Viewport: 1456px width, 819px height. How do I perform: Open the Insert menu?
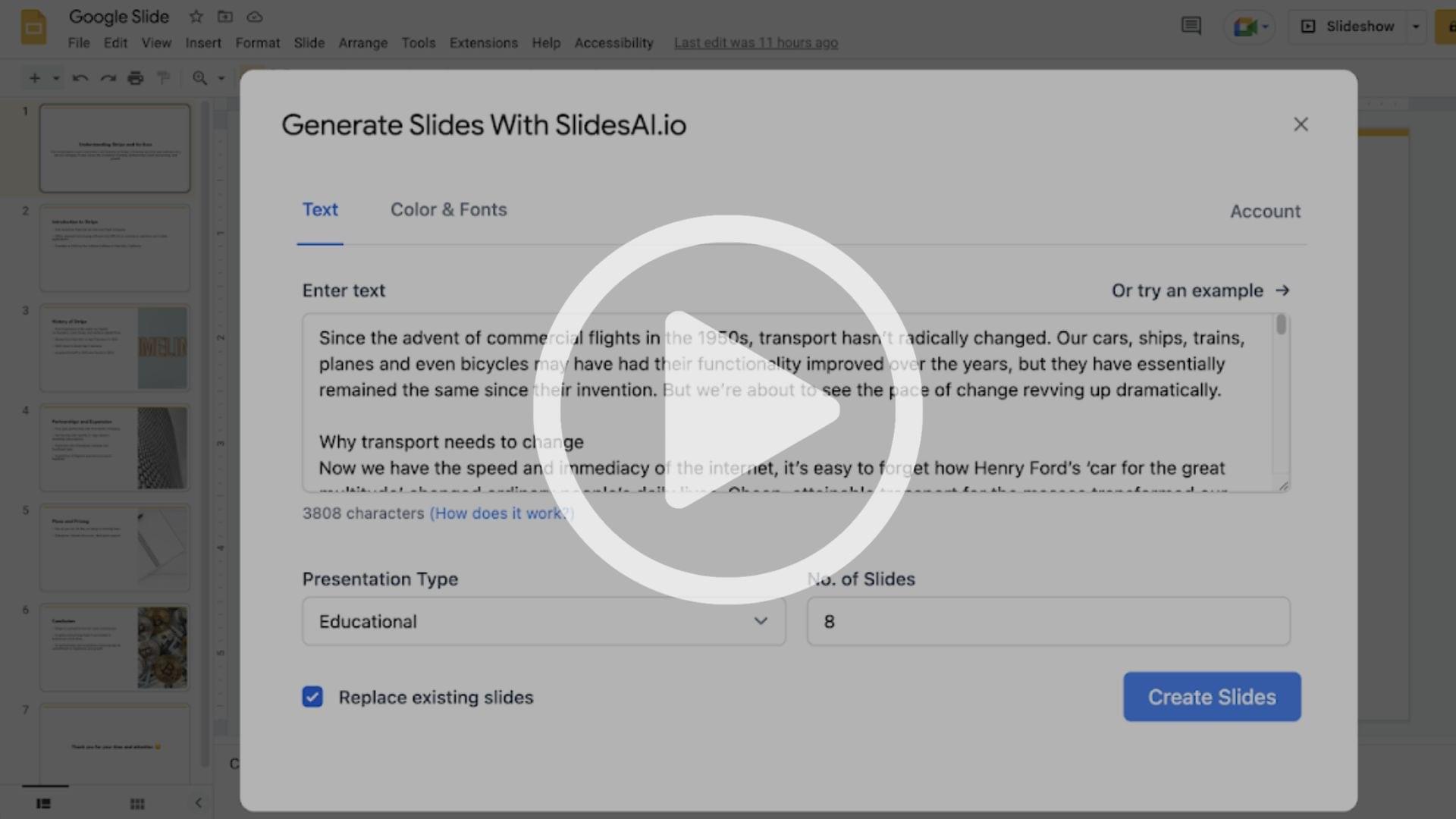click(x=203, y=42)
